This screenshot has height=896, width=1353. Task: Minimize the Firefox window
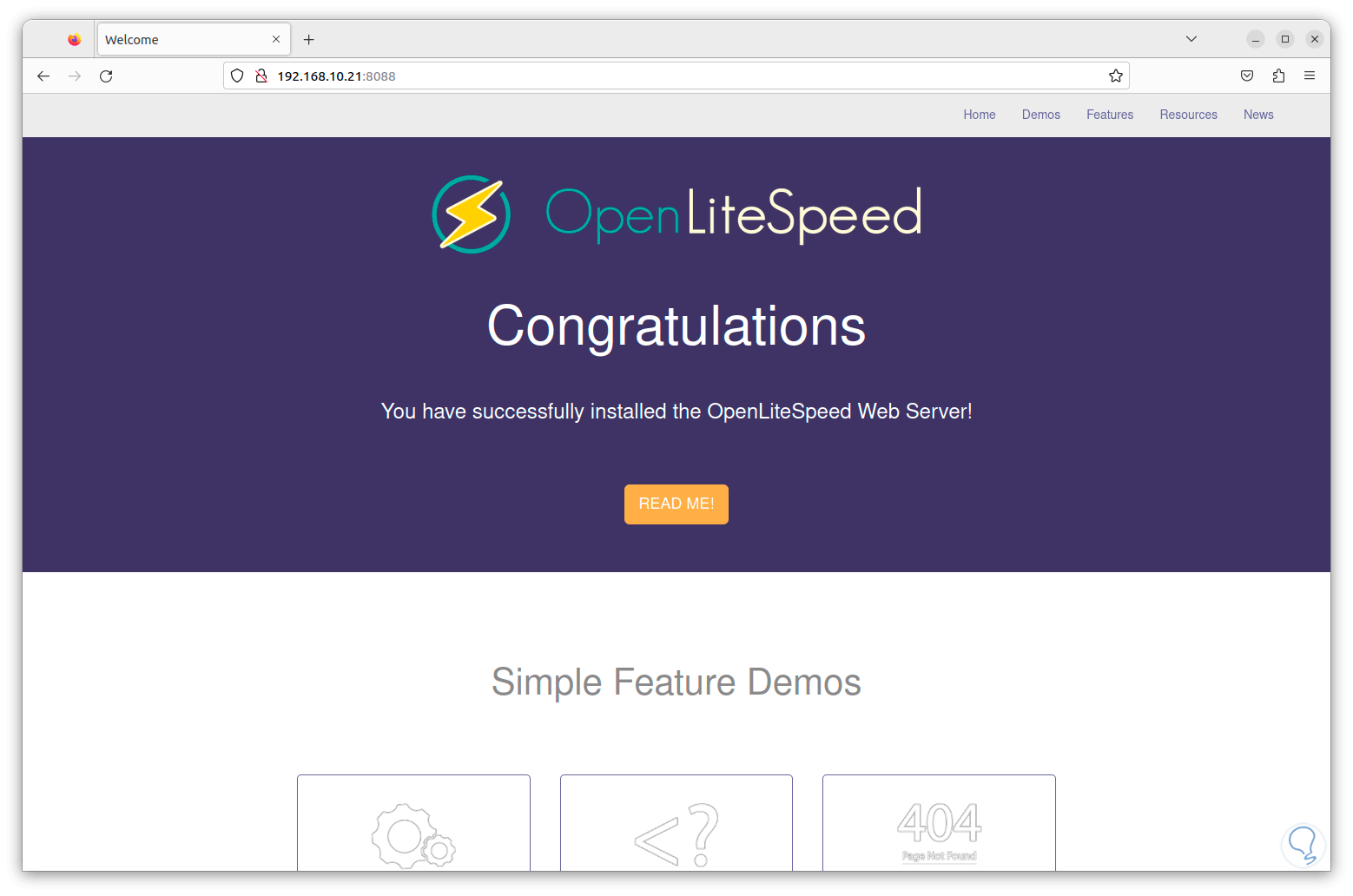coord(1256,39)
